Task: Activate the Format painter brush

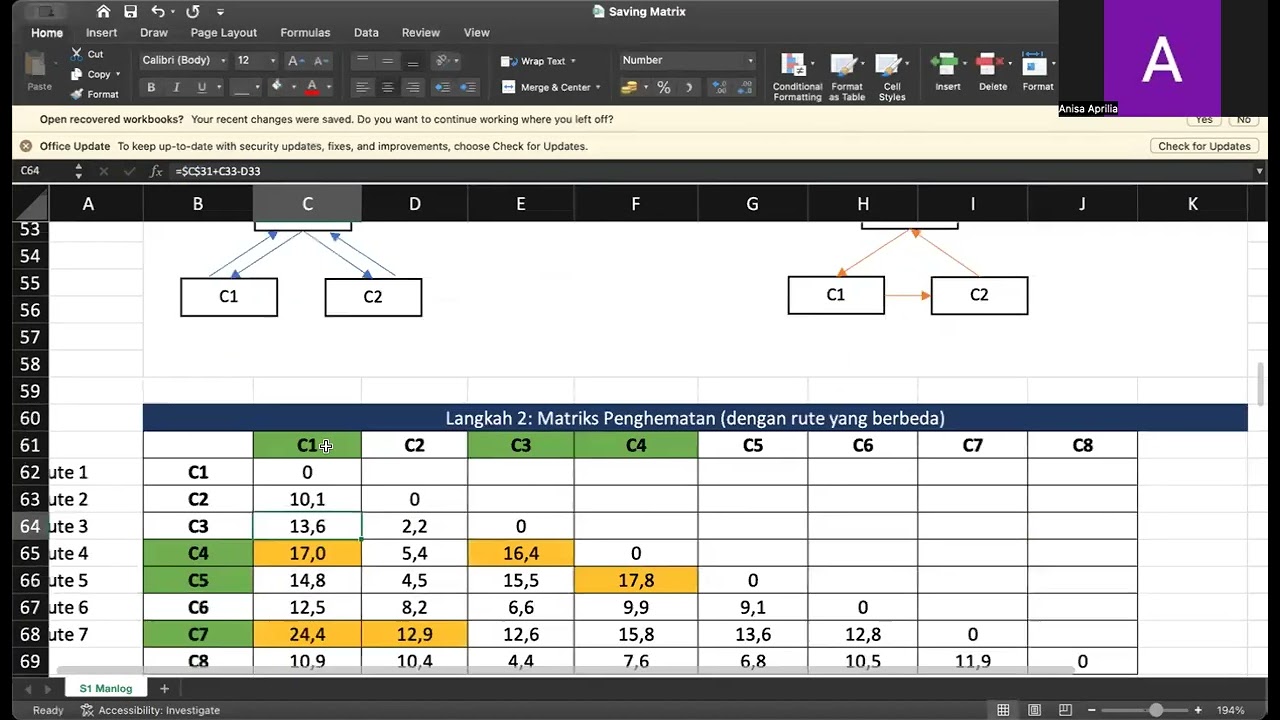Action: [95, 94]
